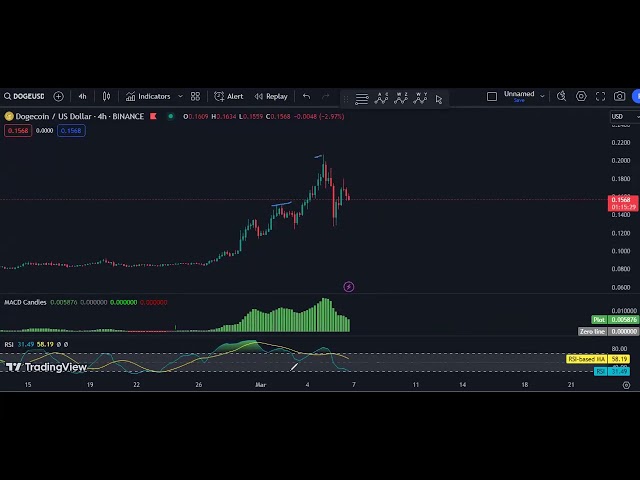Click the MACD Candles indicator label
Viewport: 640px width, 480px height.
pyautogui.click(x=25, y=302)
